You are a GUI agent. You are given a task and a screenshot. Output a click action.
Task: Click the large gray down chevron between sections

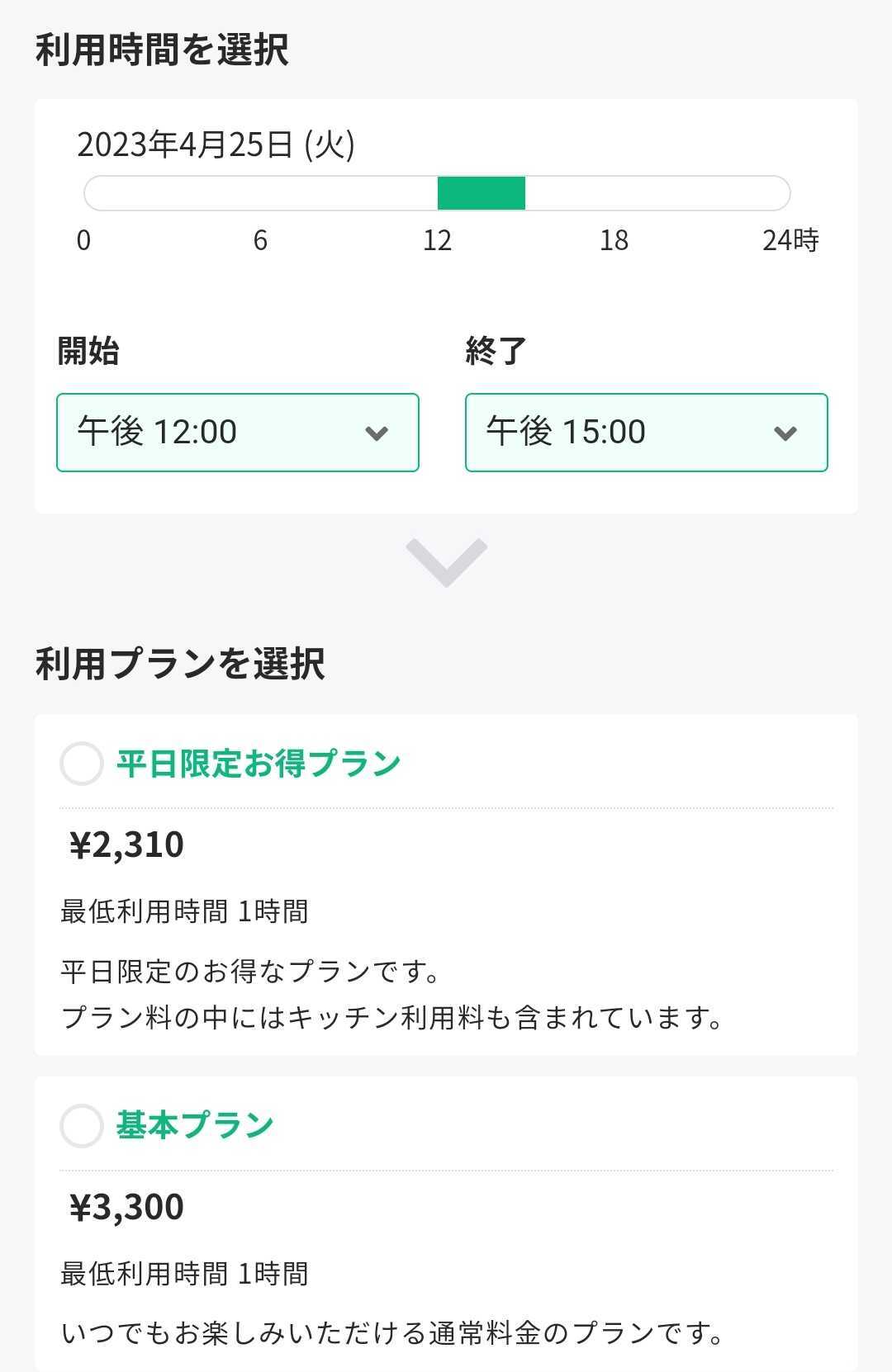point(447,561)
